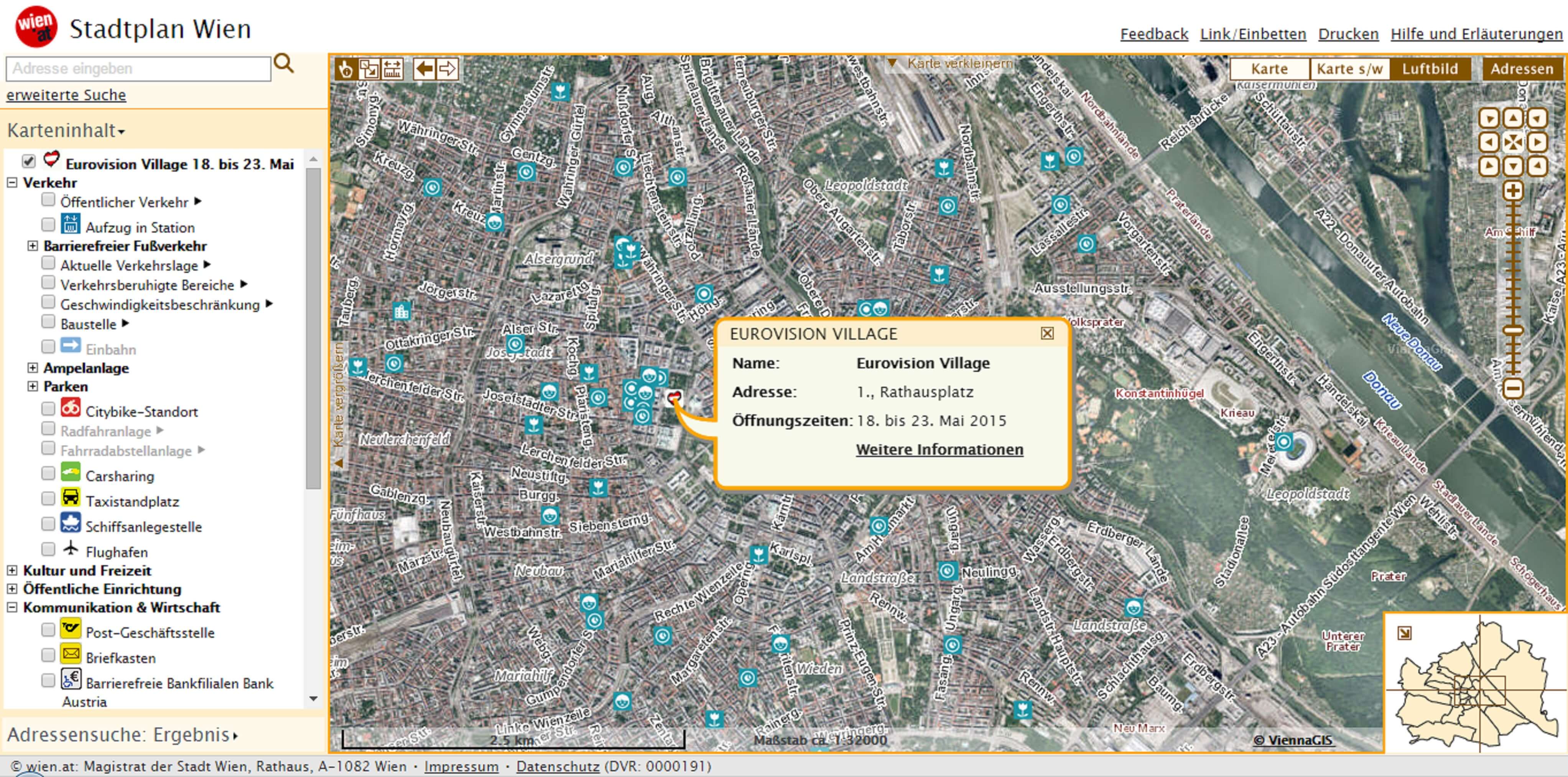
Task: Click Karte vergrößern on map edge
Action: pyautogui.click(x=339, y=405)
